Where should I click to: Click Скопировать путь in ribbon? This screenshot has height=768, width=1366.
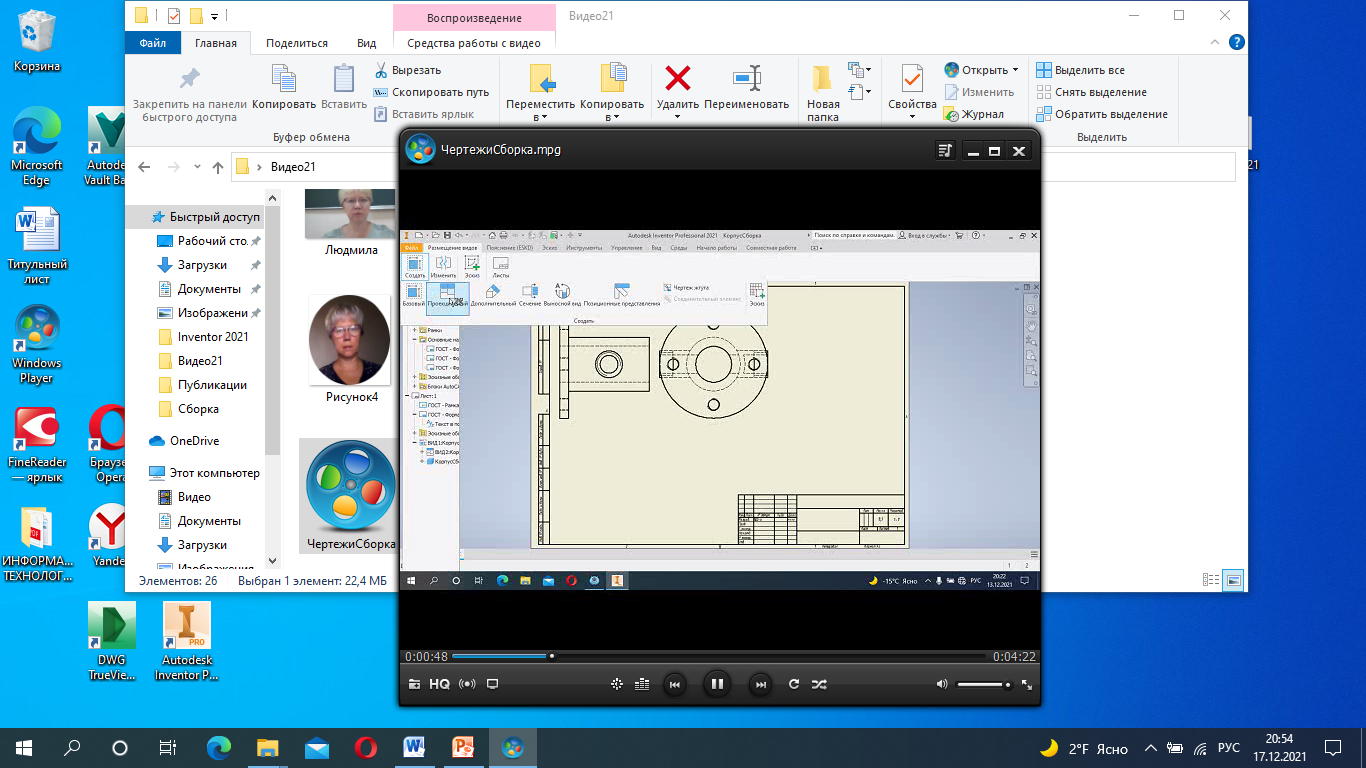[x=431, y=92]
